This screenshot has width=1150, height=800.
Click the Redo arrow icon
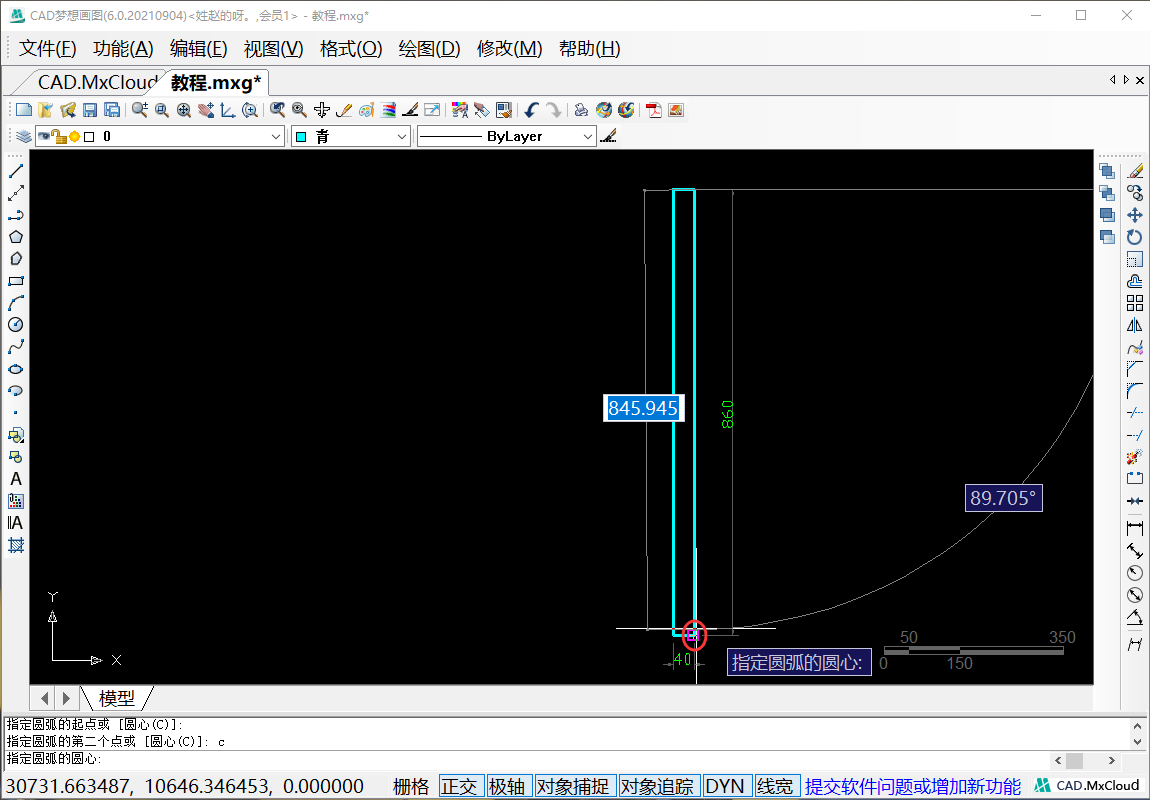click(x=554, y=110)
